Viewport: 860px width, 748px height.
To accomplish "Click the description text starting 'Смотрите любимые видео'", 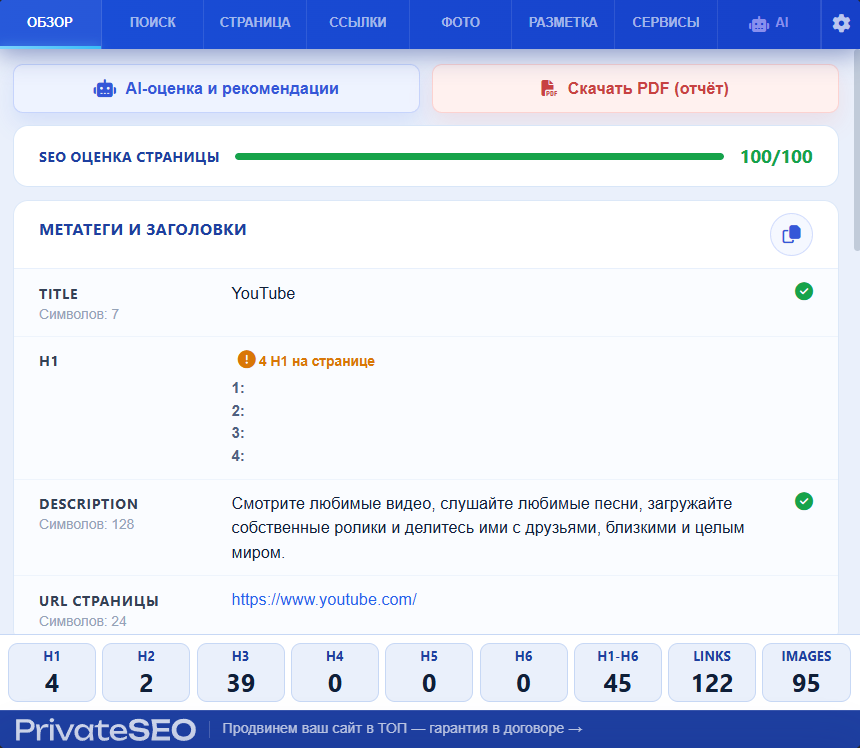I will [488, 528].
